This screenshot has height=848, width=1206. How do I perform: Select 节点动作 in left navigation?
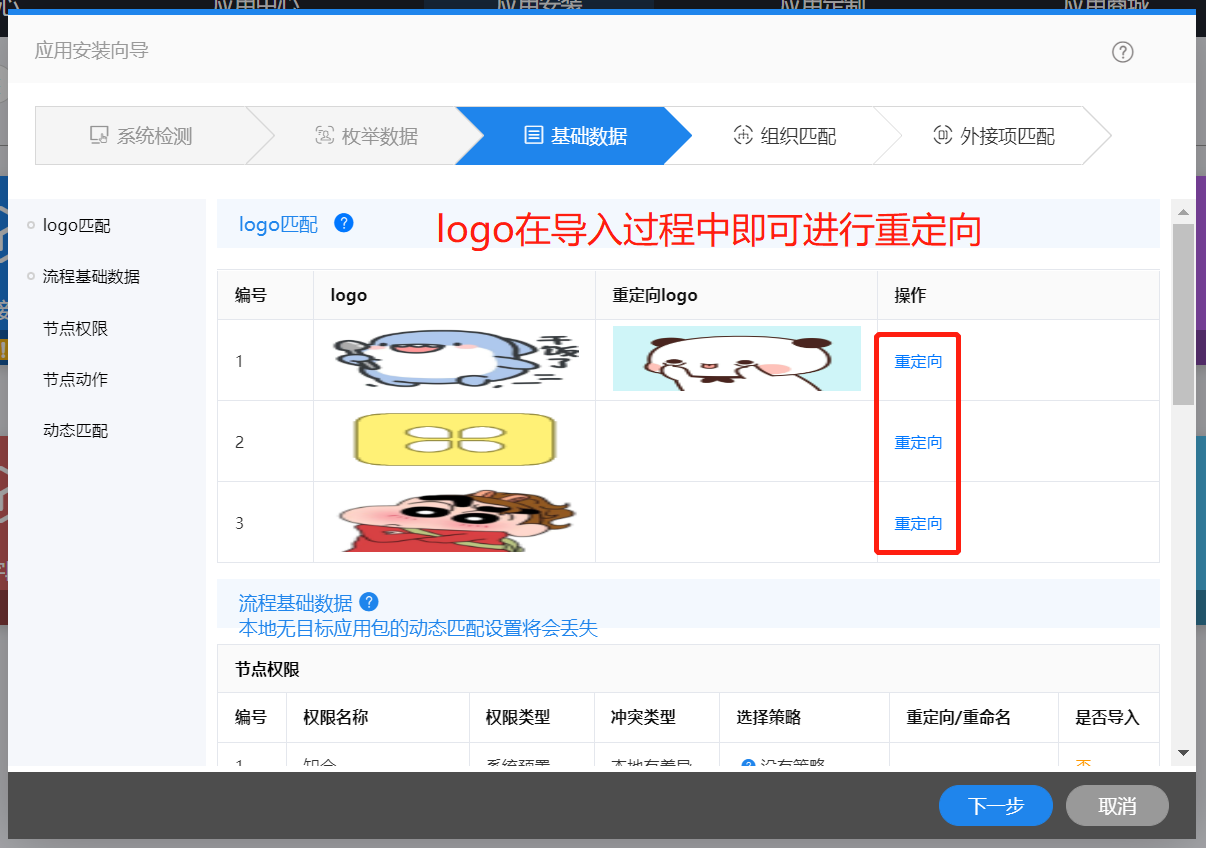75,379
